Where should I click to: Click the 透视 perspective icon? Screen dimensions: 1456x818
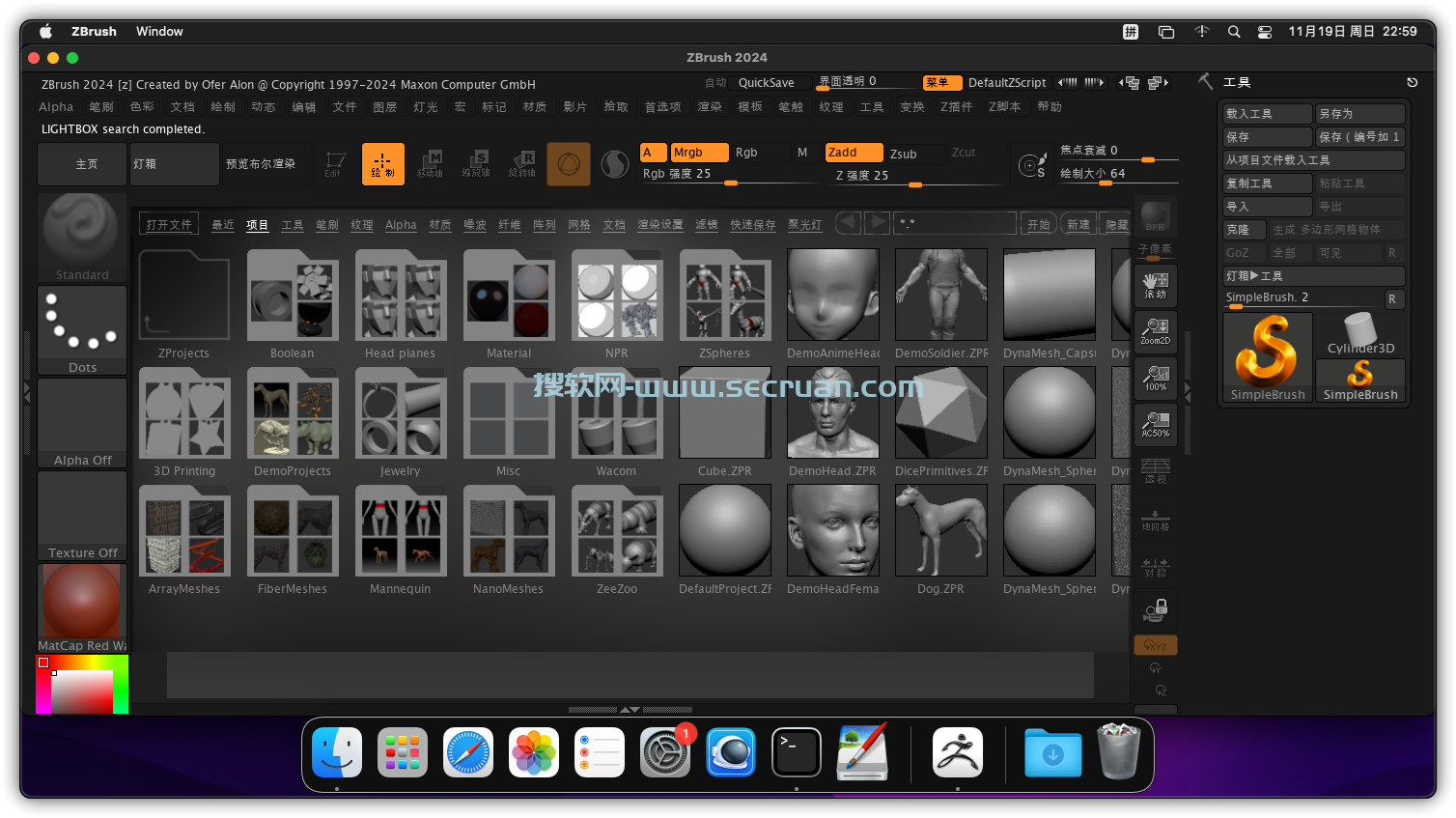[x=1156, y=470]
